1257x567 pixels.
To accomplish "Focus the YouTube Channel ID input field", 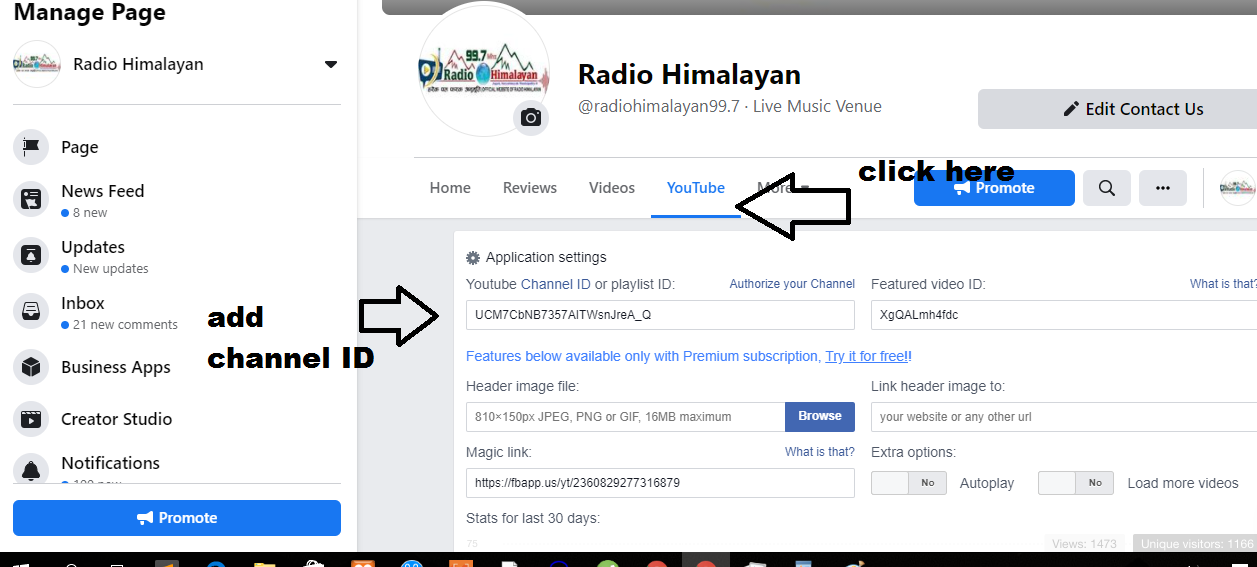I will point(660,315).
